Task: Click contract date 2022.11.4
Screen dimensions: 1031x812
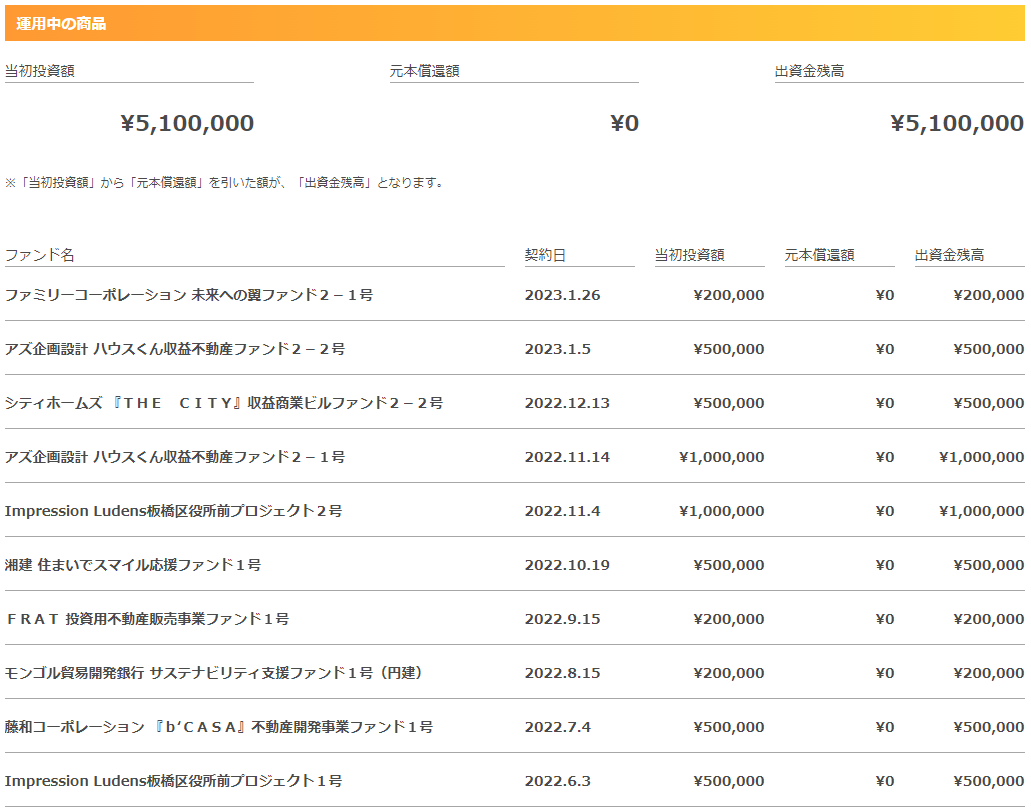Action: [562, 511]
